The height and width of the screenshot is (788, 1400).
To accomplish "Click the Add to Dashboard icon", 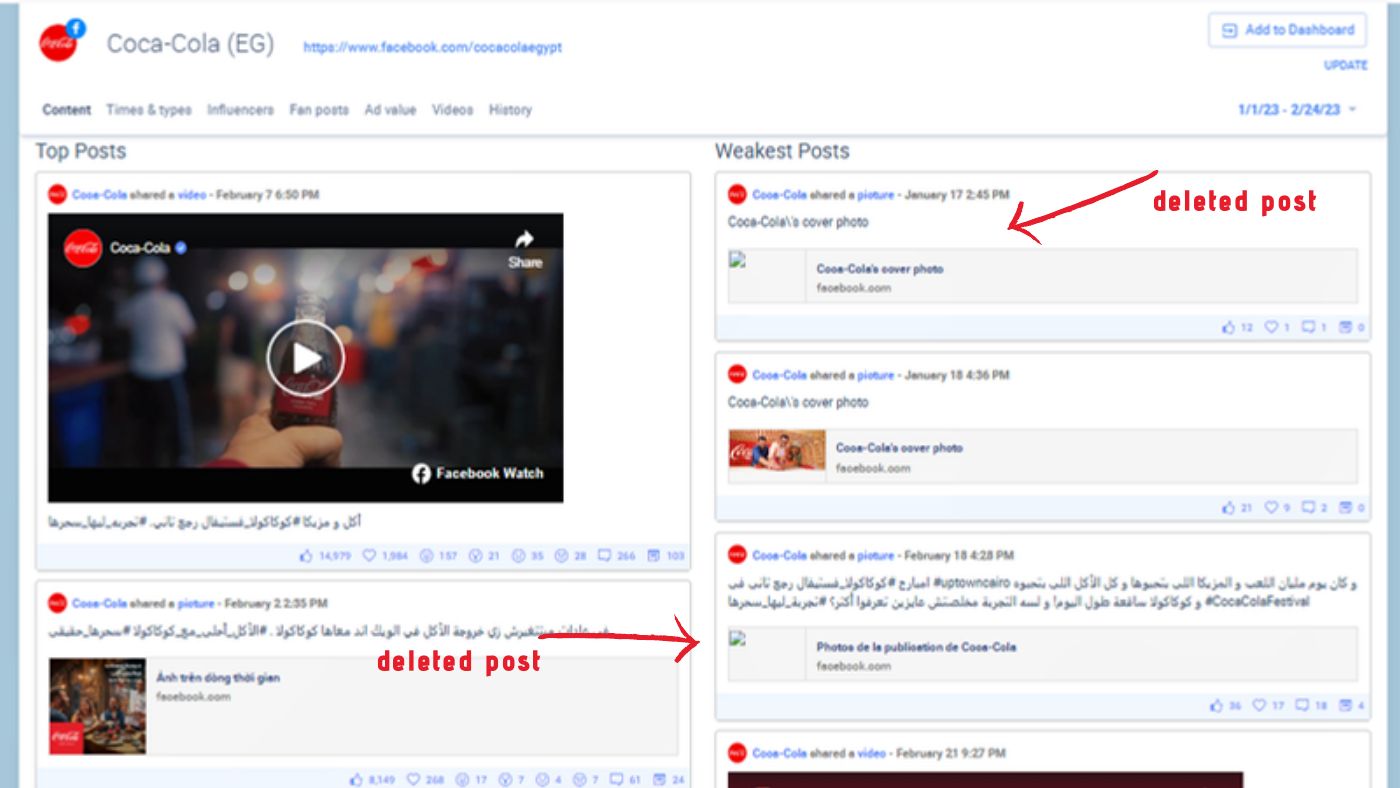I will (x=1229, y=30).
